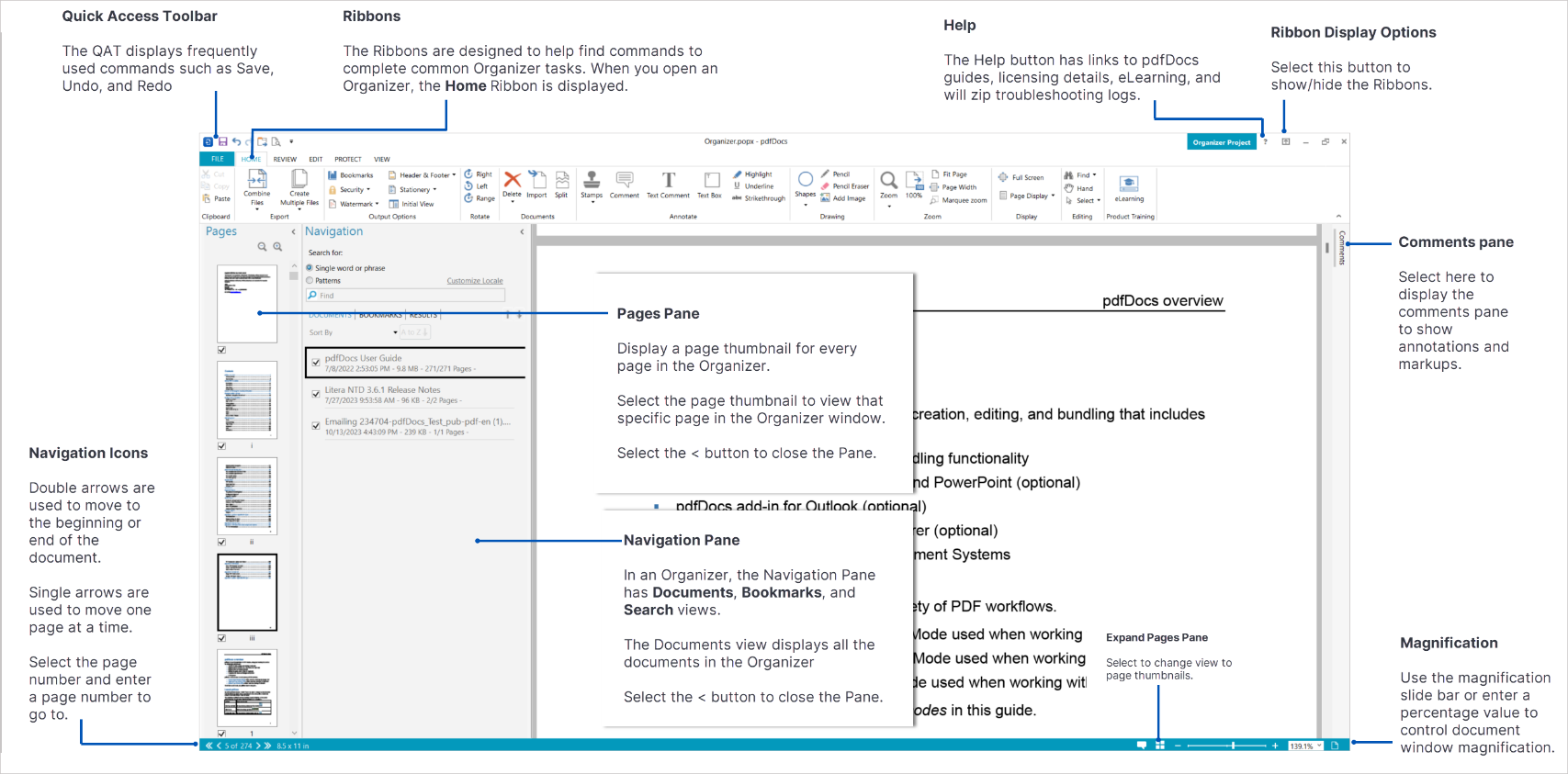Screen dimensions: 1568x774
Task: Toggle the checkbox under the first page thumbnail
Action: click(x=221, y=350)
